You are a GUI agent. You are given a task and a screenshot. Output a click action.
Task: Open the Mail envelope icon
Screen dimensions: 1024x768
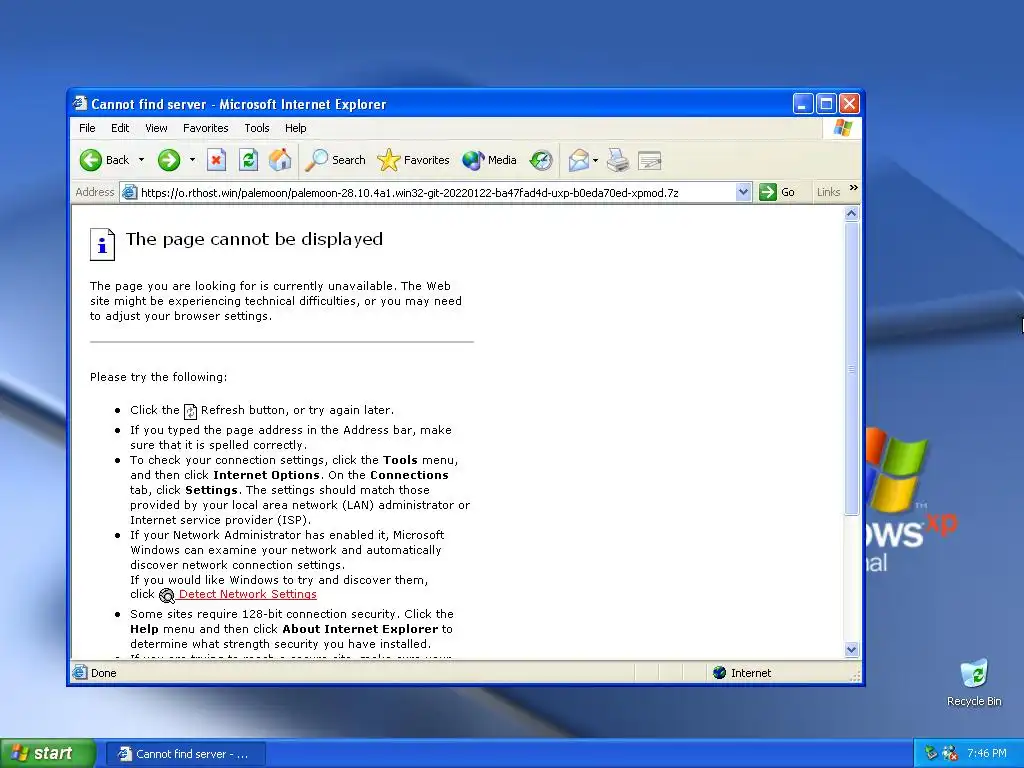pyautogui.click(x=578, y=160)
